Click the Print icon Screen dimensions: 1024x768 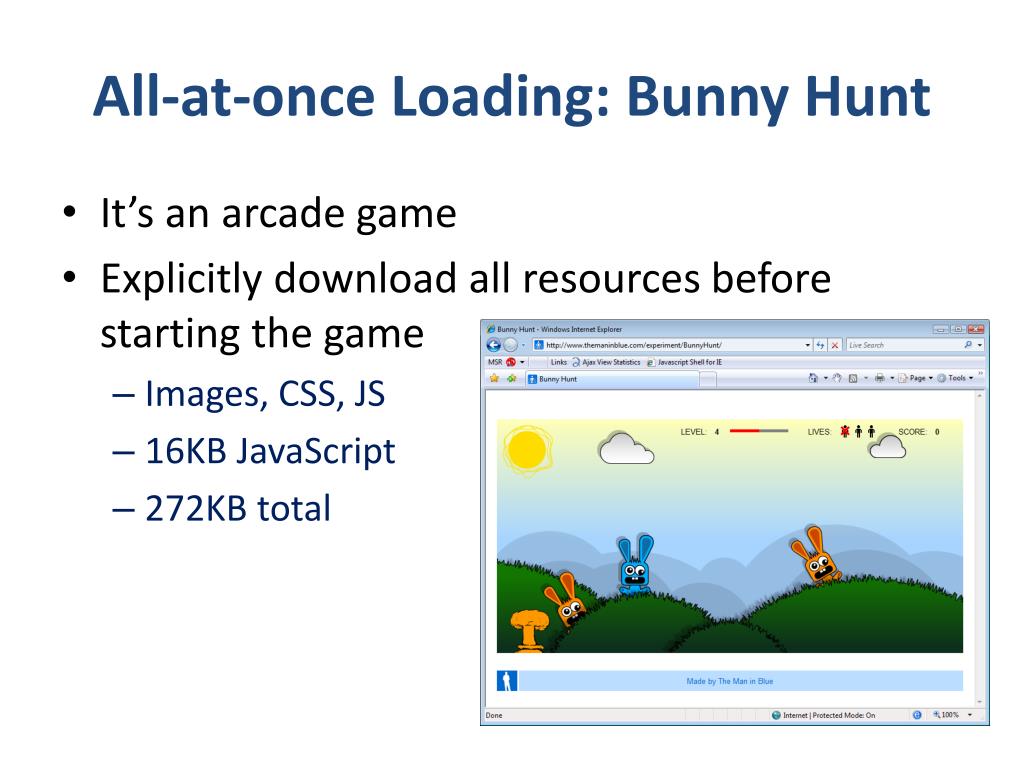pyautogui.click(x=880, y=378)
